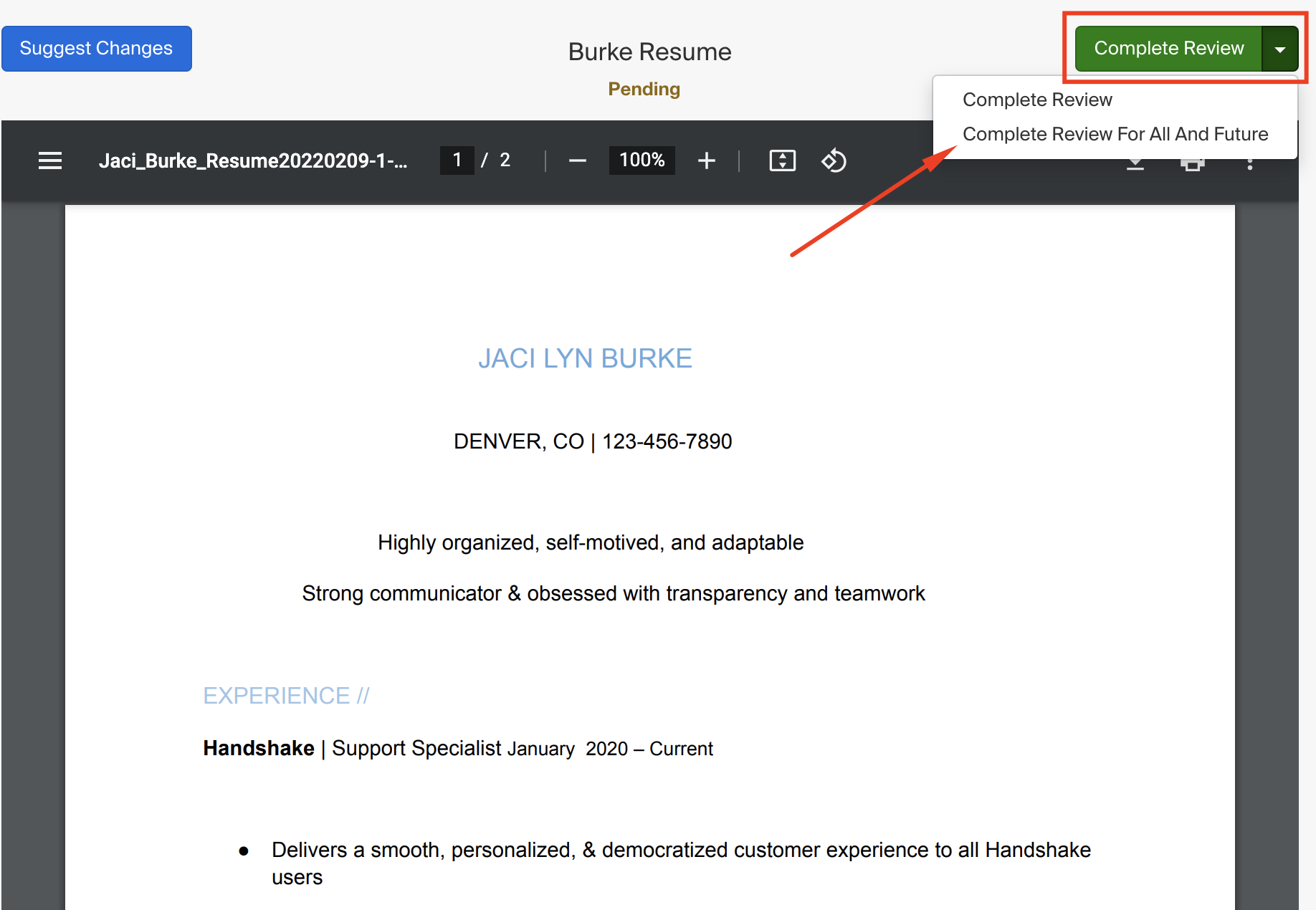This screenshot has height=910, width=1316.
Task: Click the total page count "2"
Action: coord(505,161)
